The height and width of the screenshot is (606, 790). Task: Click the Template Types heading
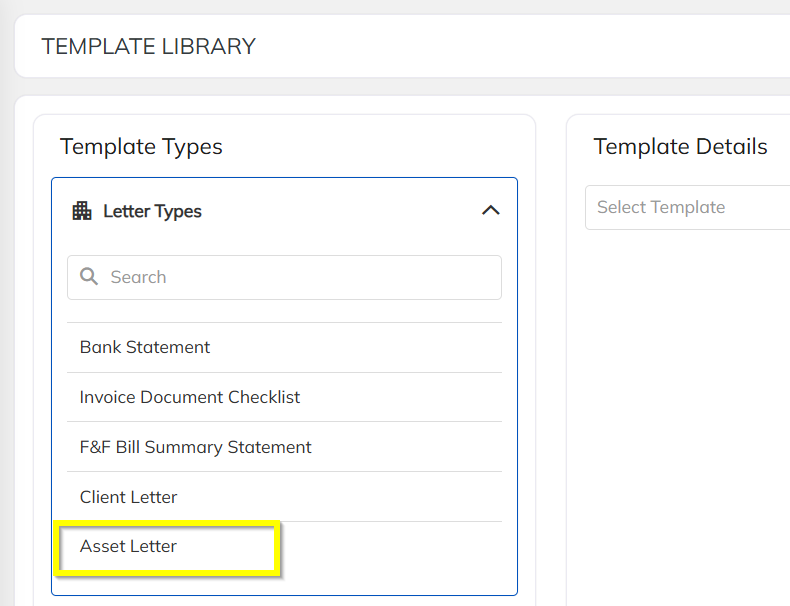[141, 147]
